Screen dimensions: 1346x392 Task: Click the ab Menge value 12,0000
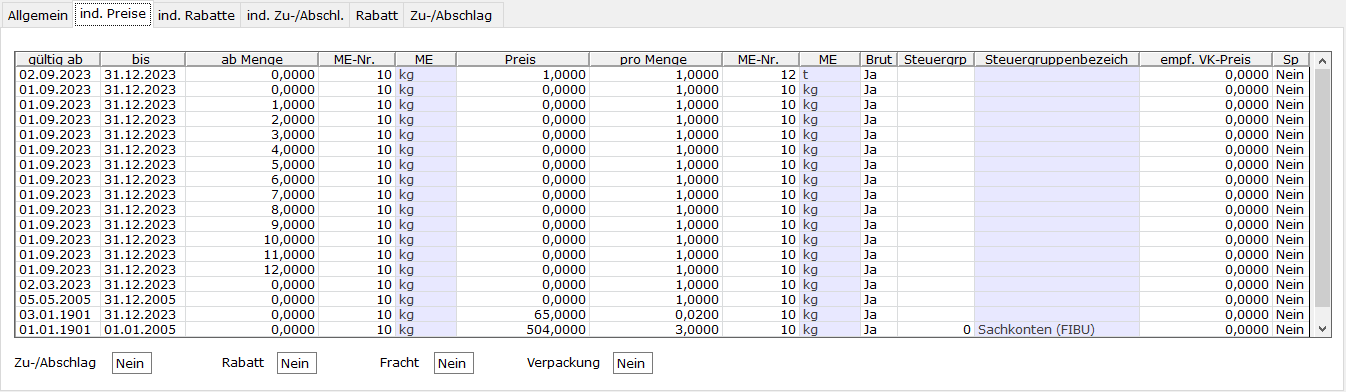pyautogui.click(x=252, y=269)
